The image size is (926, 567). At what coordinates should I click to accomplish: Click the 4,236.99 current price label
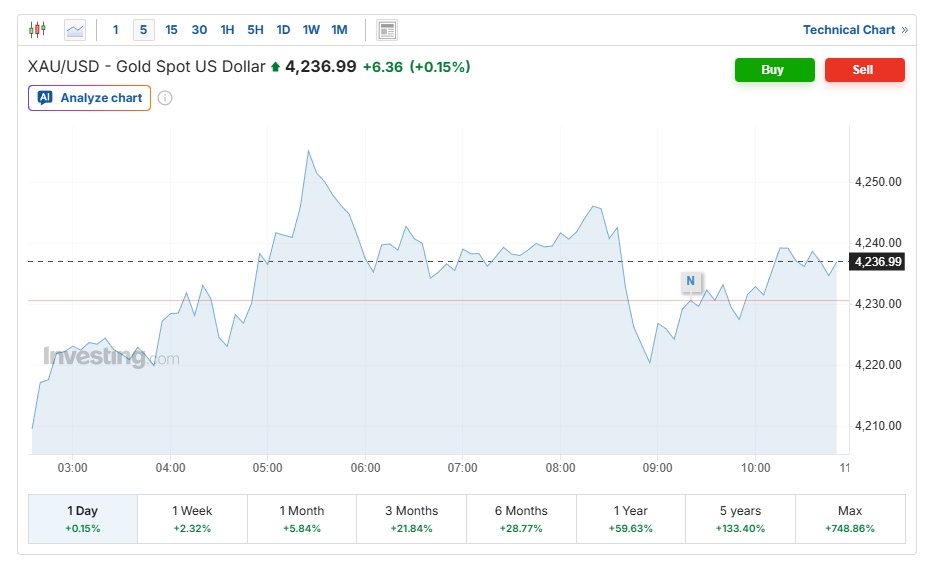coord(876,262)
